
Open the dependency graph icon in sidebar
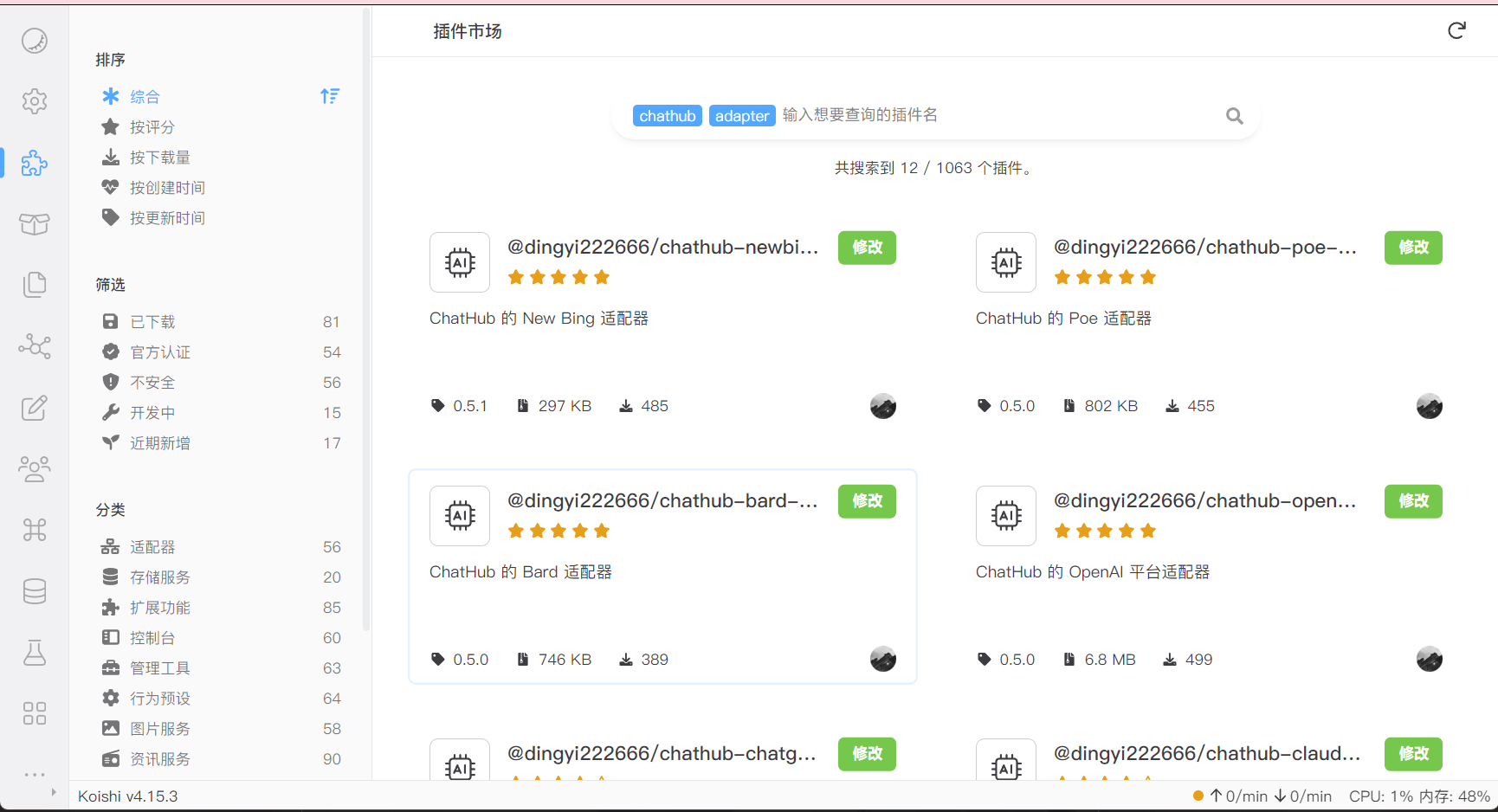click(x=34, y=346)
